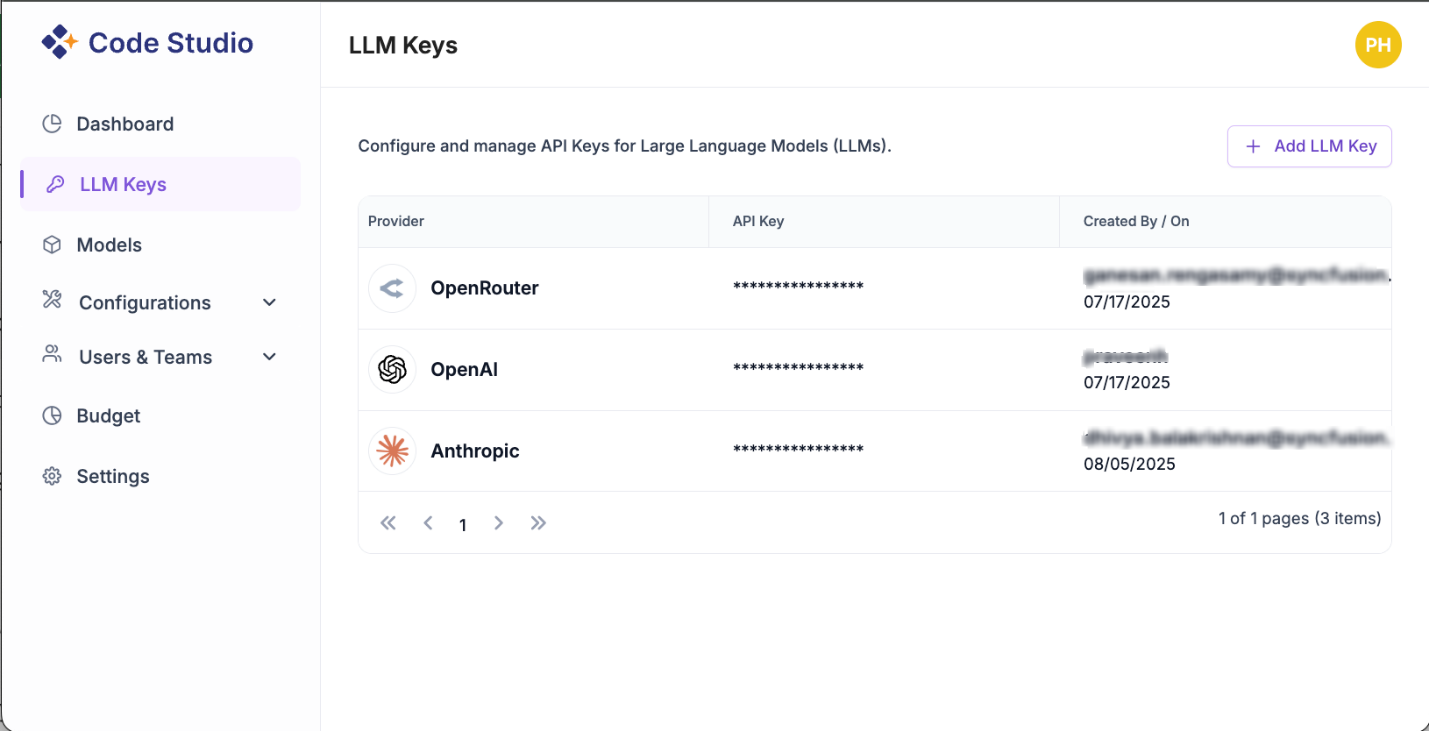
Task: Select page number 1 in pagination
Action: pos(463,523)
